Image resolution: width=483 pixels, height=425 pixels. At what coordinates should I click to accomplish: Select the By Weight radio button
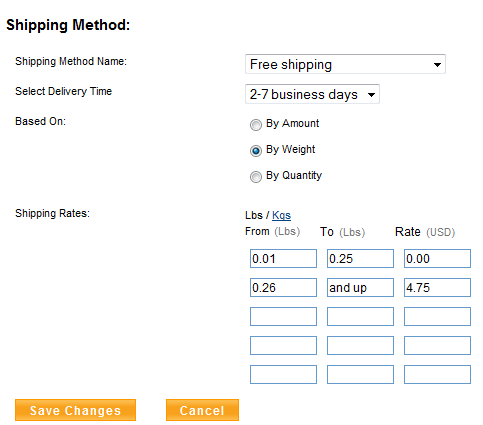[x=256, y=151]
